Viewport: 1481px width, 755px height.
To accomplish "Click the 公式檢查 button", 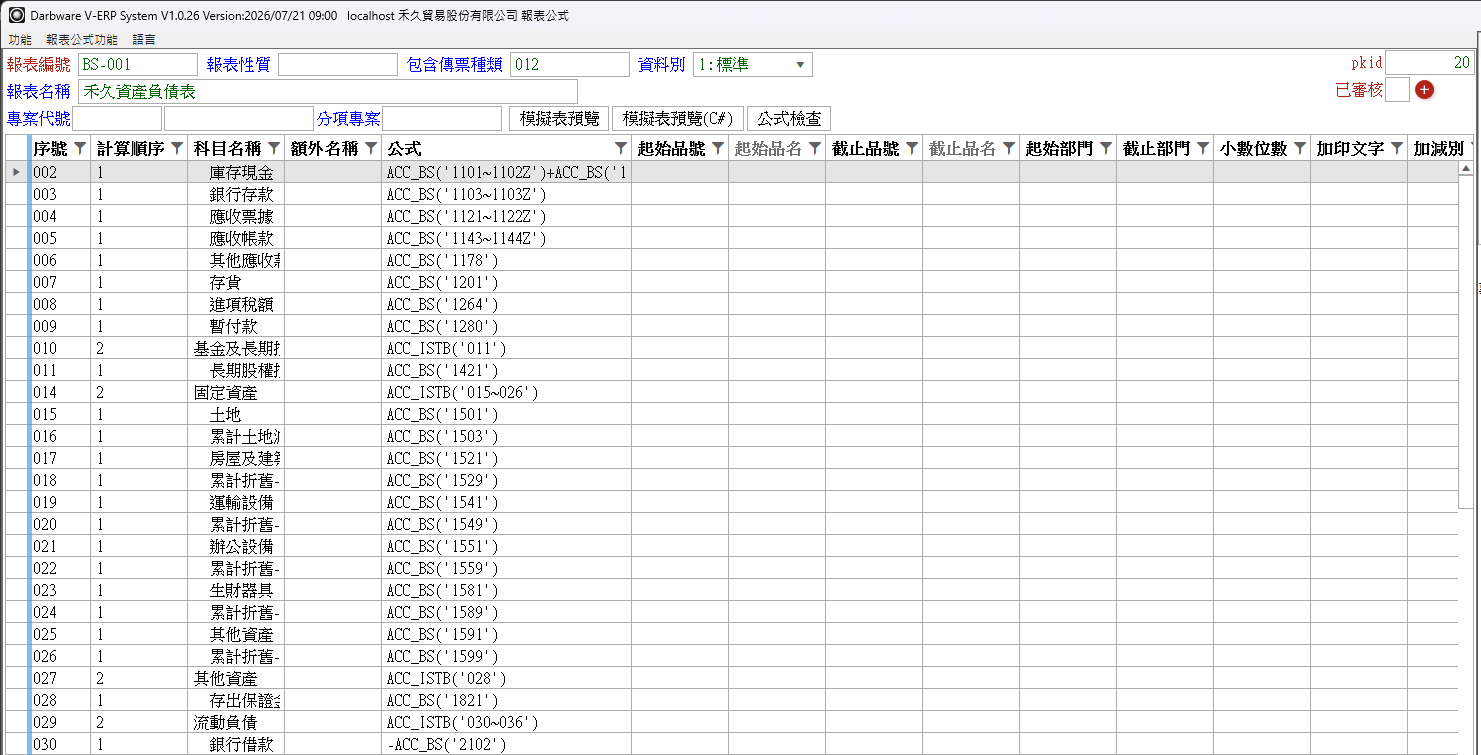I will coord(789,118).
